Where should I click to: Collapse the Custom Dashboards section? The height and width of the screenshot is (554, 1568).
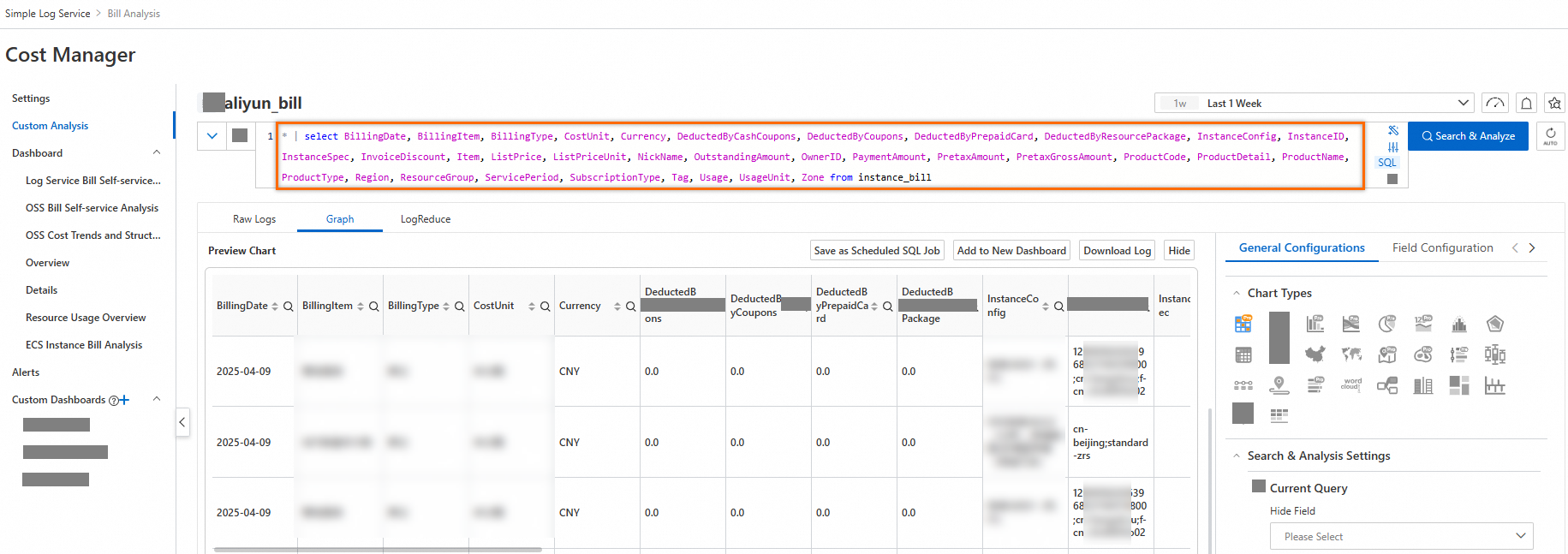pyautogui.click(x=157, y=400)
